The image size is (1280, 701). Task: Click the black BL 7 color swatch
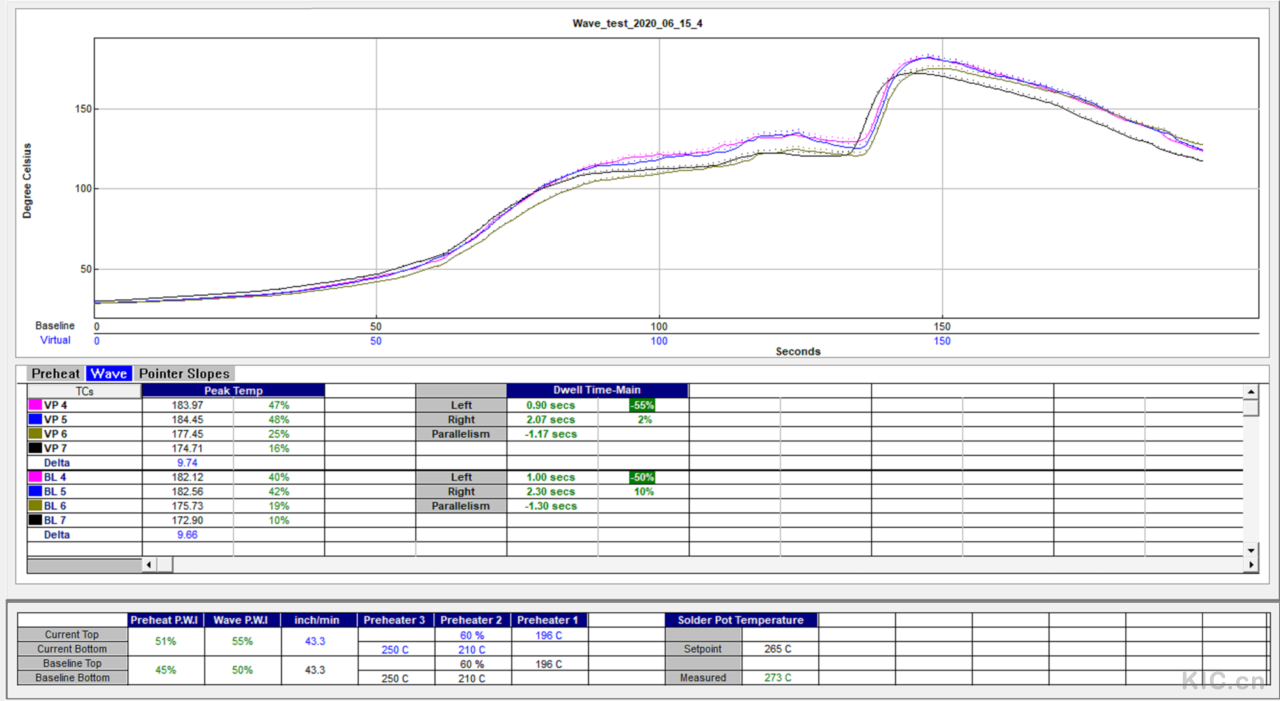pyautogui.click(x=35, y=520)
